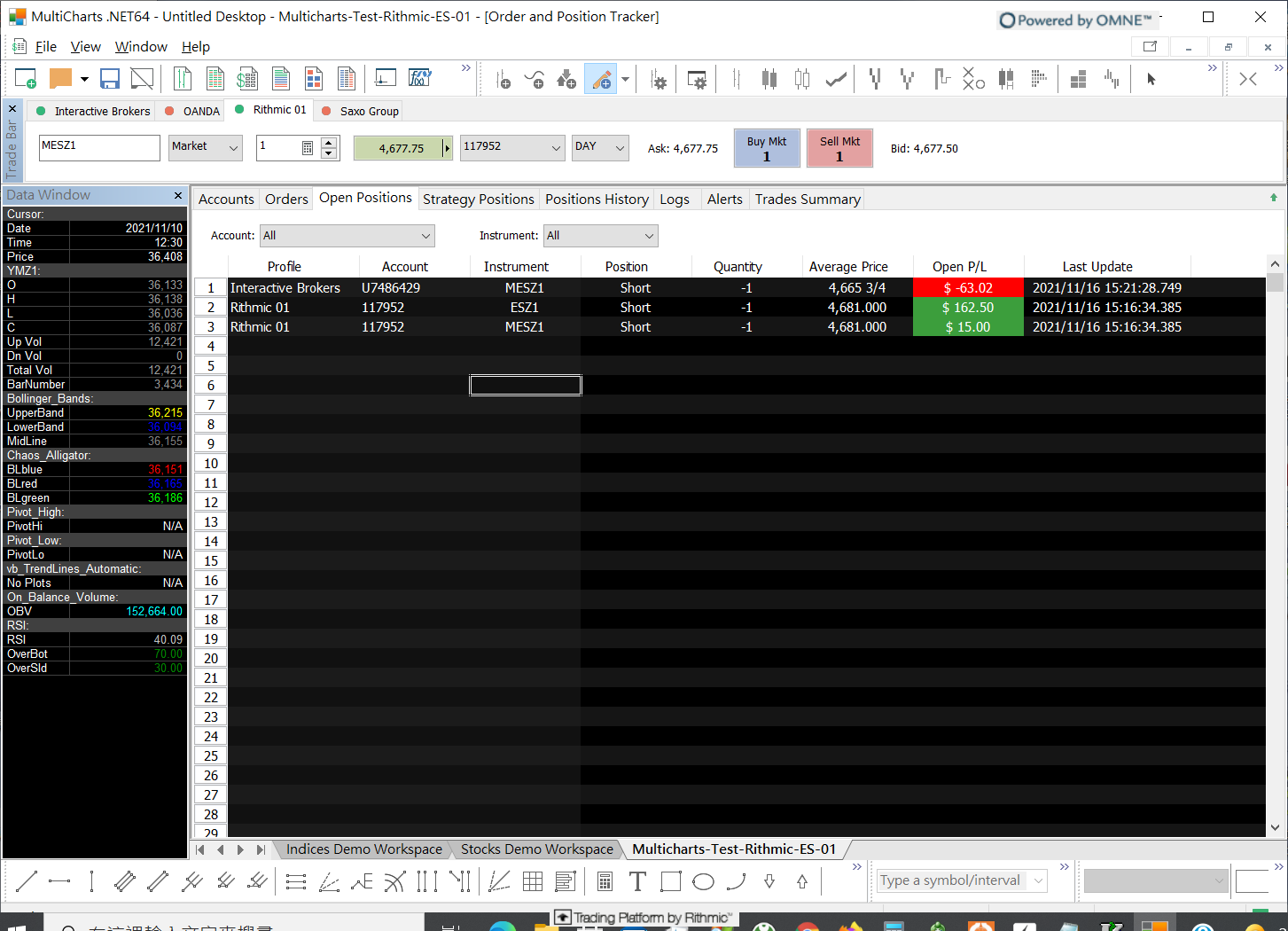Select the Interactive Brokers broker tab

(x=93, y=112)
